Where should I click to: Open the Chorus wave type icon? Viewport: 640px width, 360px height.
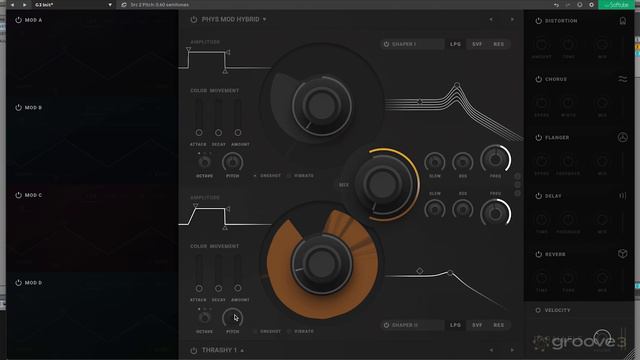[x=622, y=79]
